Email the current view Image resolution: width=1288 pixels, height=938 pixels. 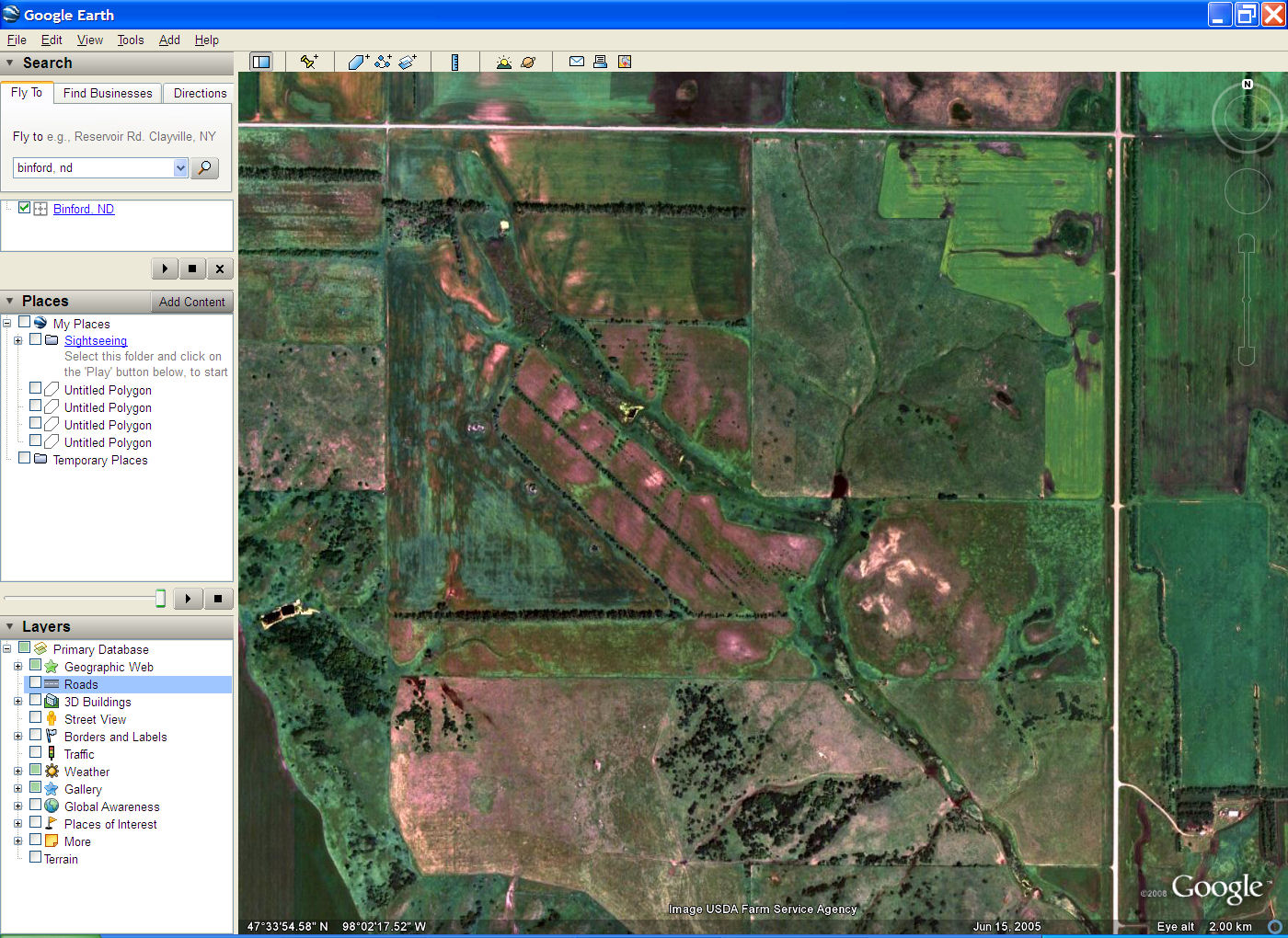coord(577,62)
